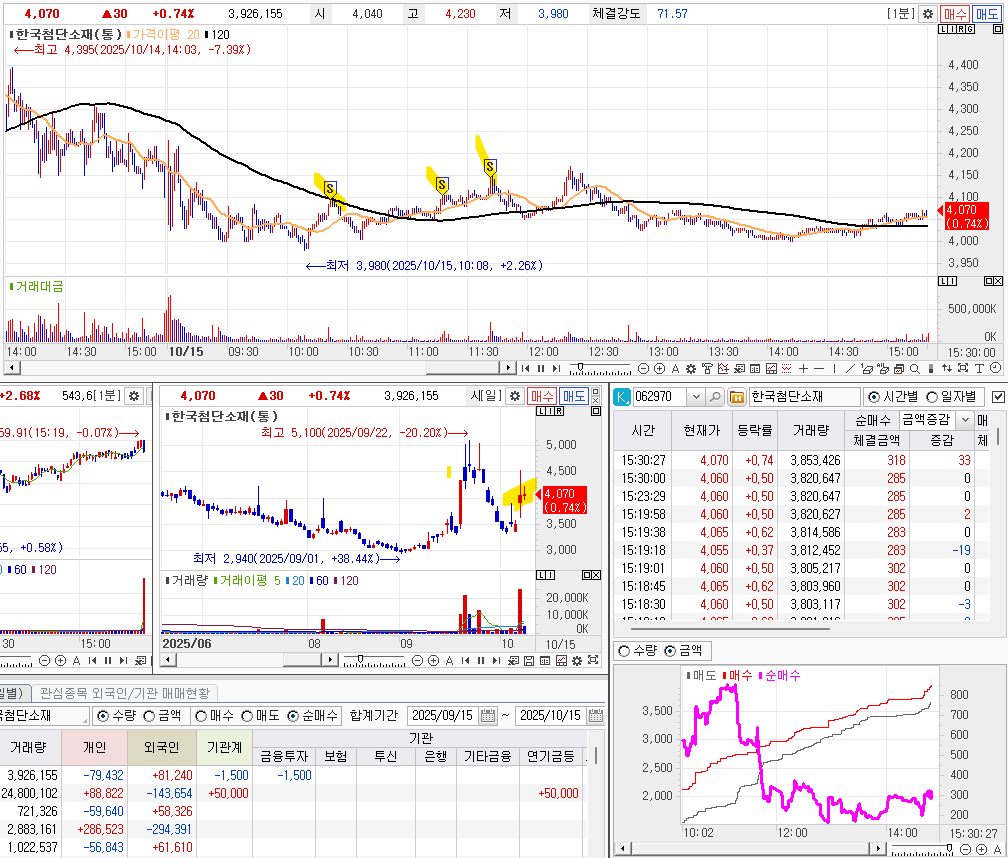This screenshot has height=858, width=1008.
Task: Select 수량 radio in investor trading panel
Action: click(102, 716)
